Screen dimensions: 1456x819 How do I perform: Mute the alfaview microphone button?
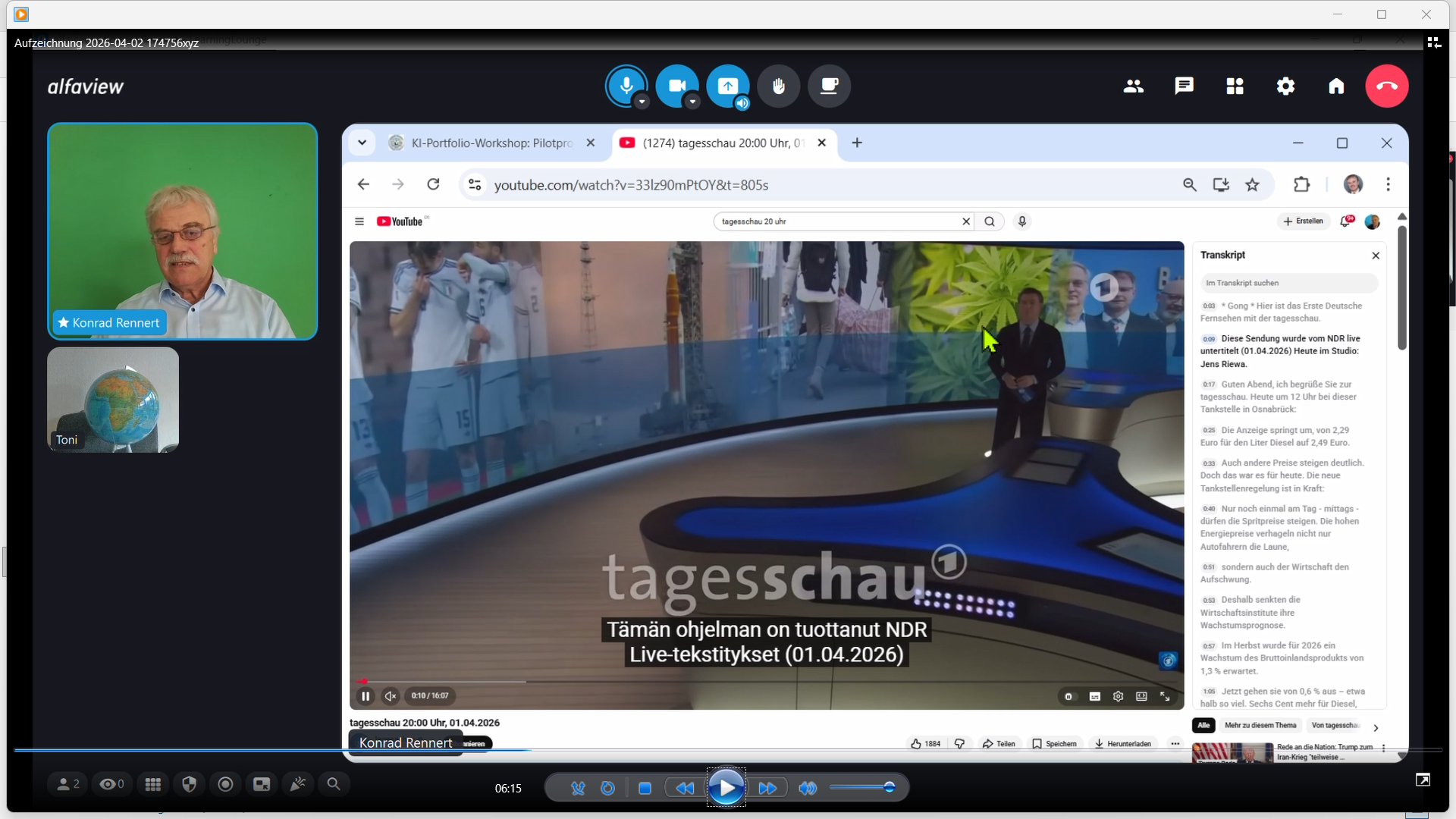[x=626, y=85]
